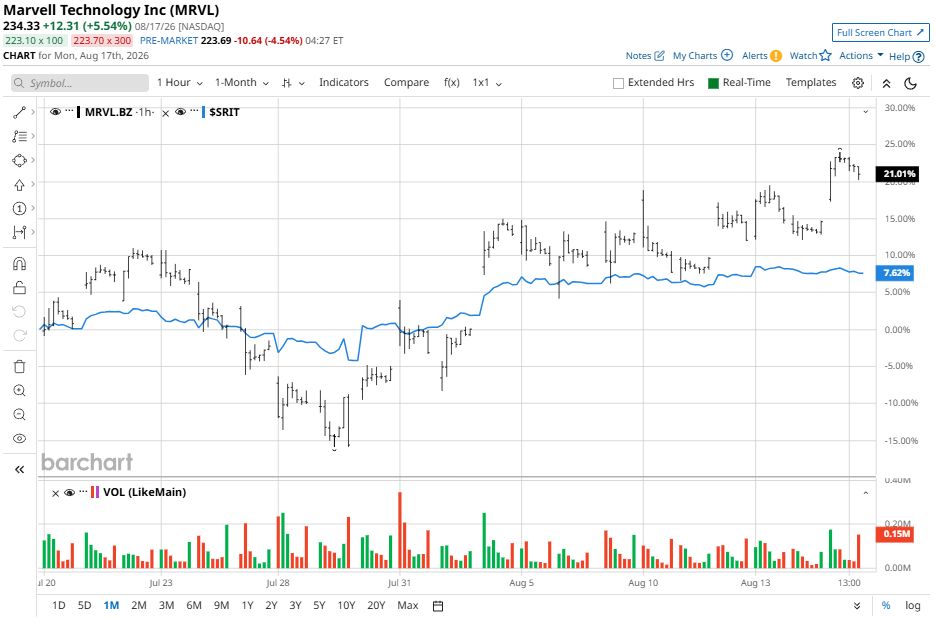Screen dimensions: 936x618
Task: Switch to dark mode moon icon
Action: click(x=910, y=83)
